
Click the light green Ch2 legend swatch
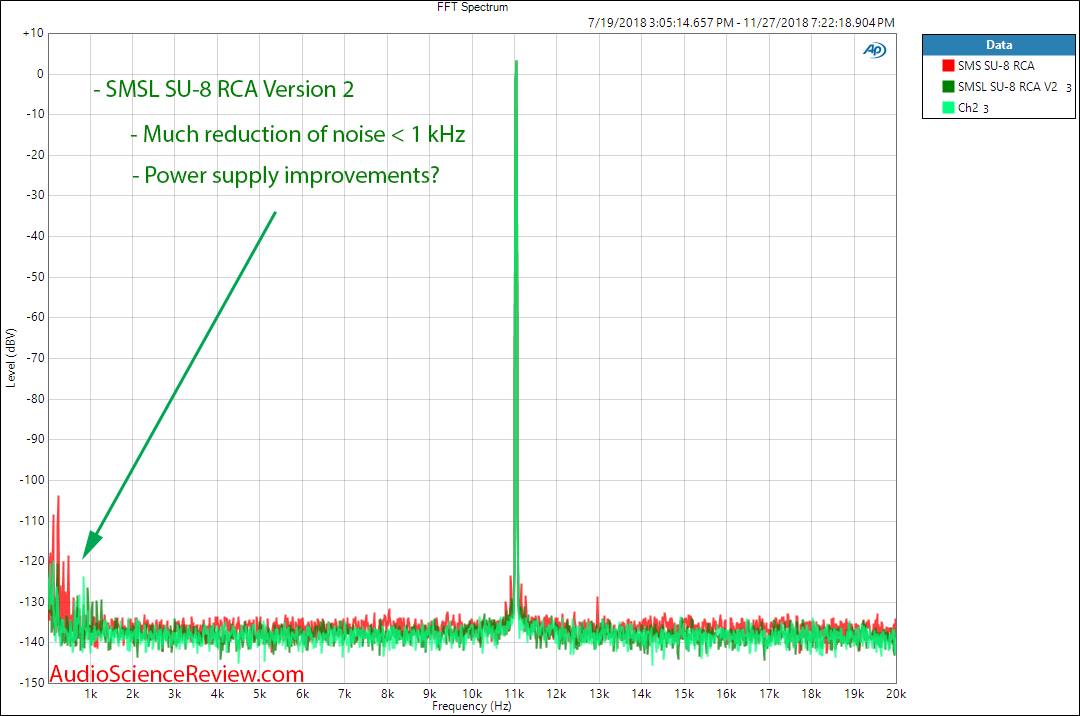948,107
